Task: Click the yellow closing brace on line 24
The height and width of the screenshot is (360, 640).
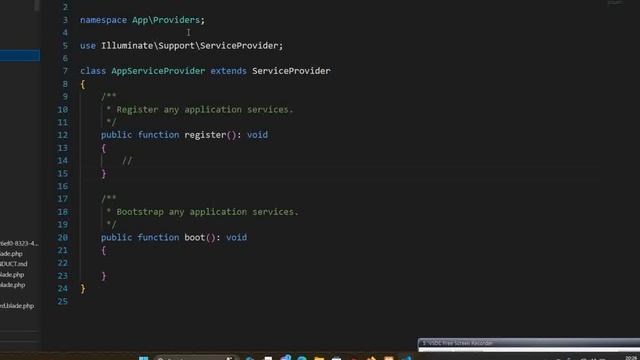Action: [x=83, y=289]
